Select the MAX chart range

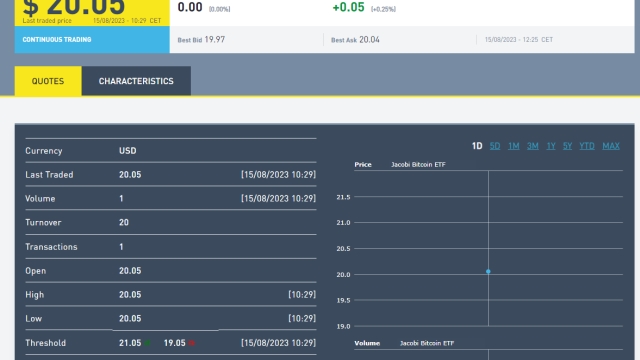(x=611, y=146)
